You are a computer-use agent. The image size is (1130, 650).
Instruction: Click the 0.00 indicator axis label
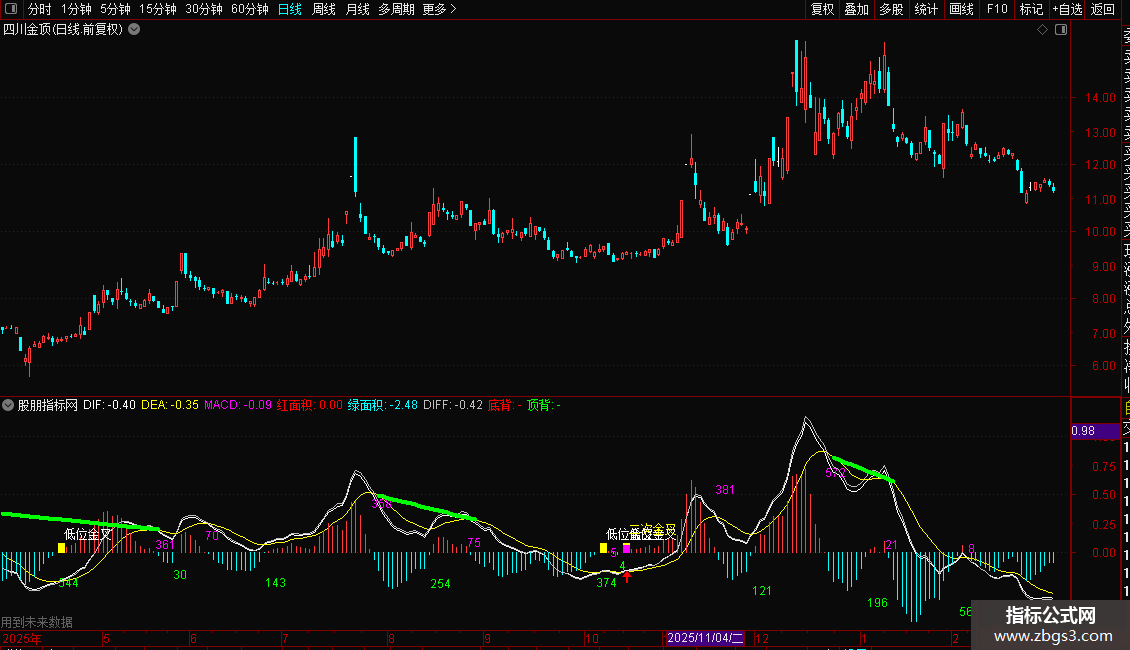[1104, 553]
